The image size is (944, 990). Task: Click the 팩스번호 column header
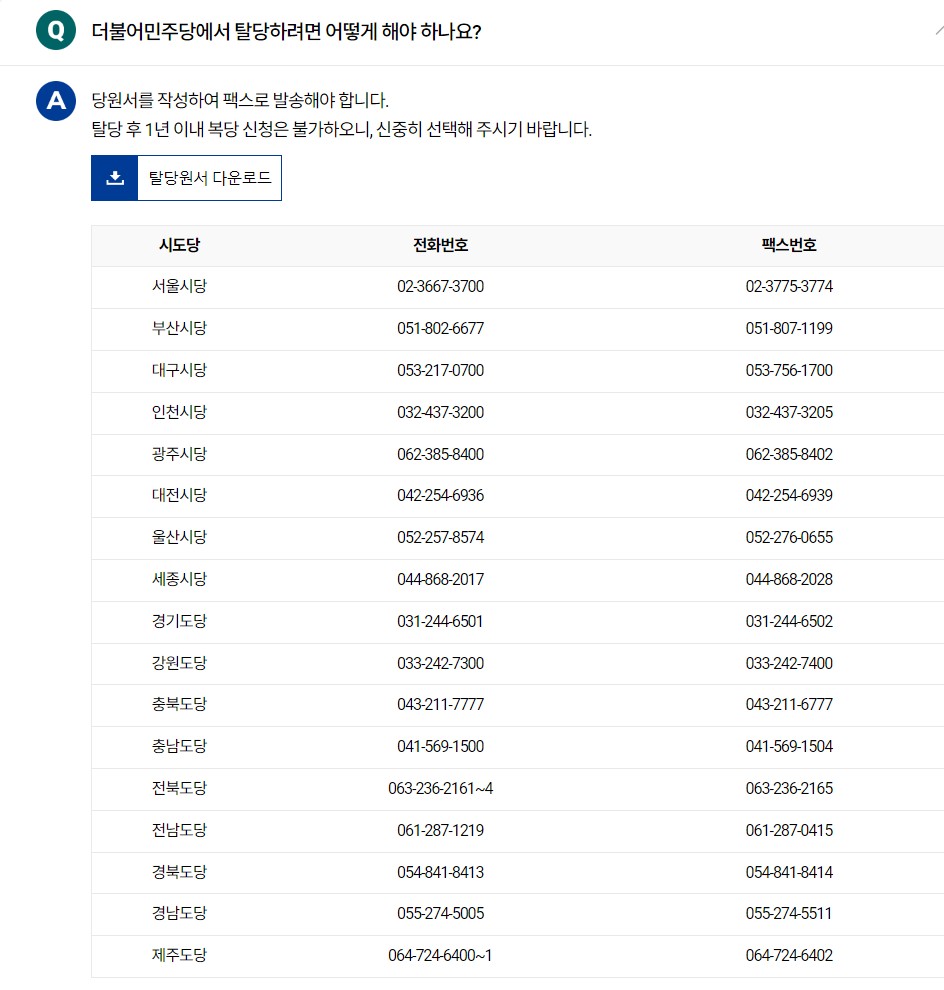click(789, 245)
